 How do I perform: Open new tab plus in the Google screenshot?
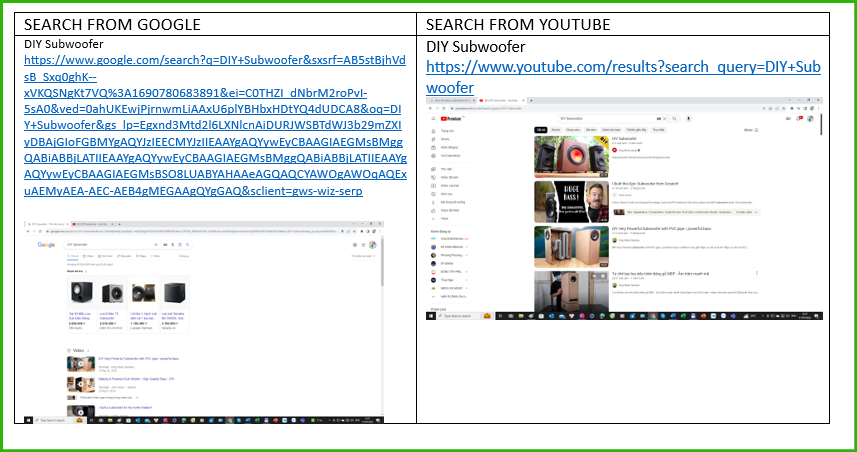point(119,224)
